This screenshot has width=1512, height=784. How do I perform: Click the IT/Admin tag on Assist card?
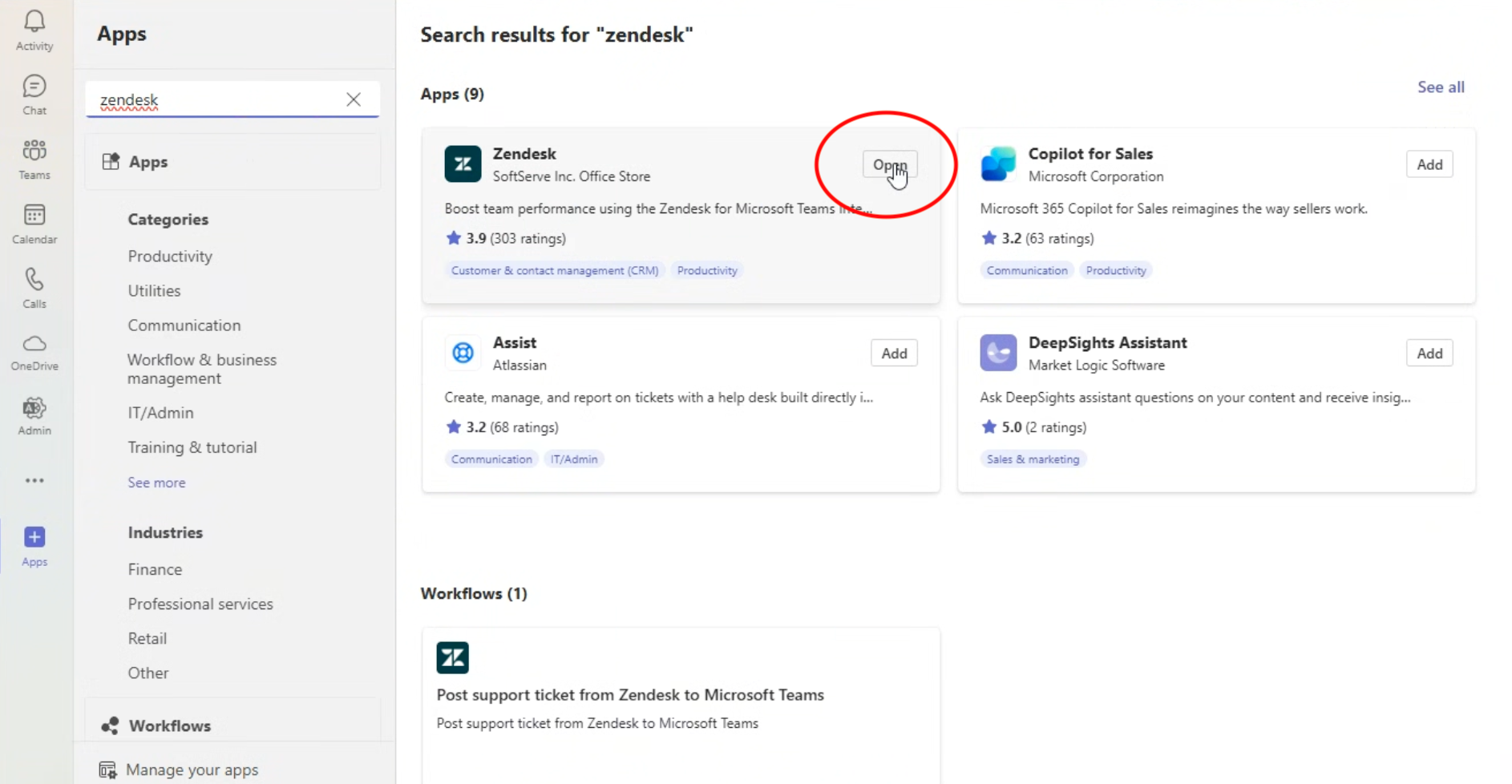click(x=574, y=459)
